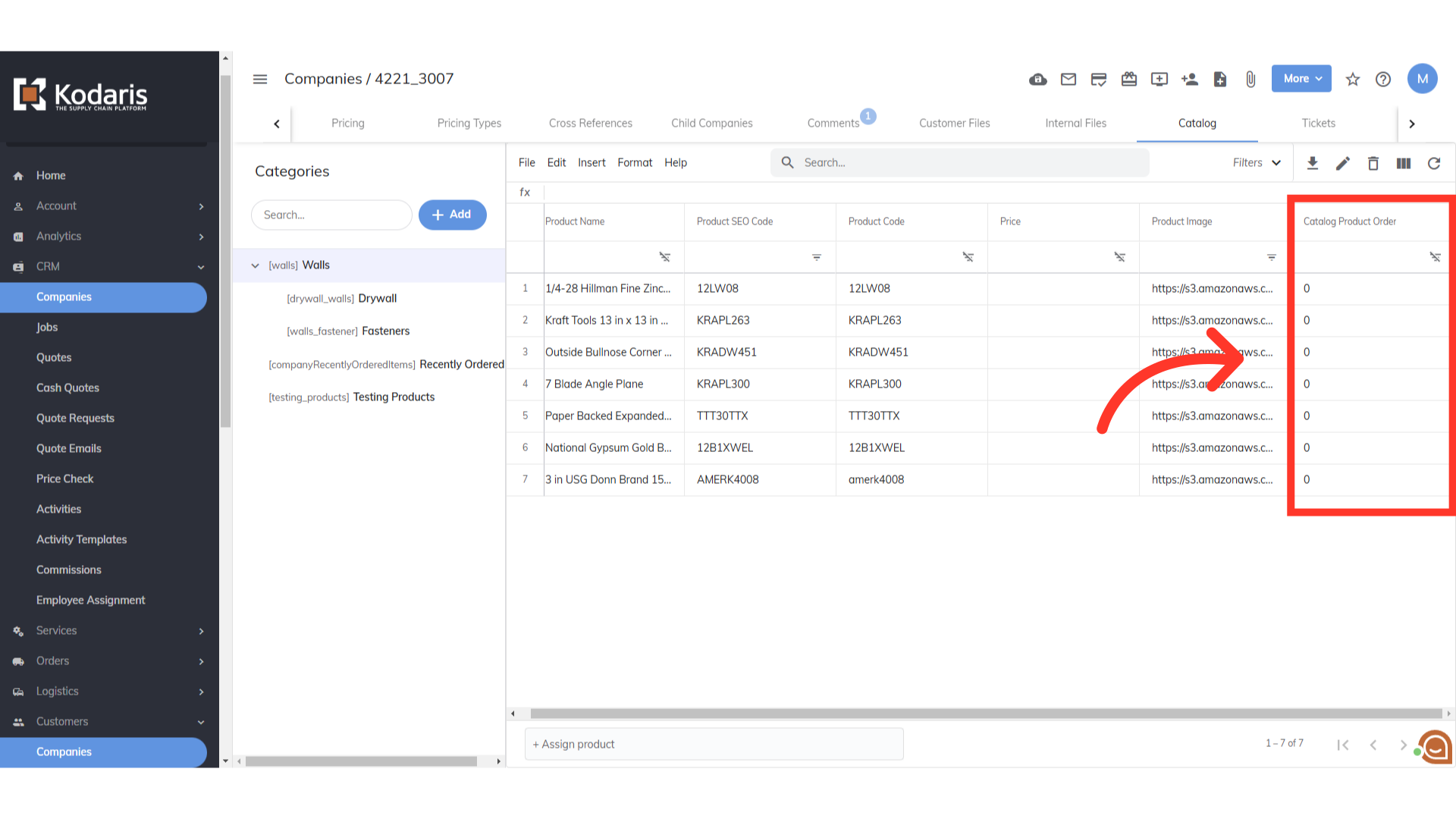Open Quote Requests in sidebar
1456x819 pixels.
point(75,418)
